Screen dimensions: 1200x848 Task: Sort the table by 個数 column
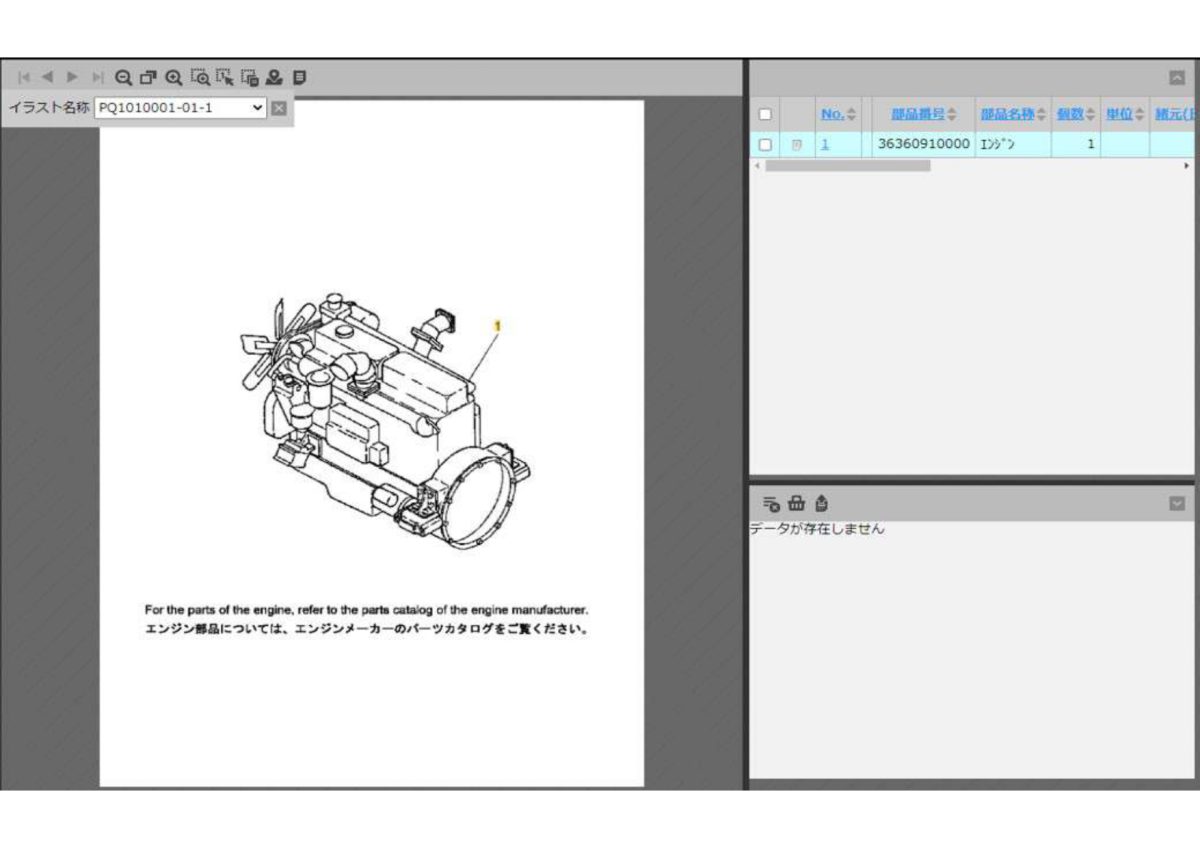(x=1076, y=115)
